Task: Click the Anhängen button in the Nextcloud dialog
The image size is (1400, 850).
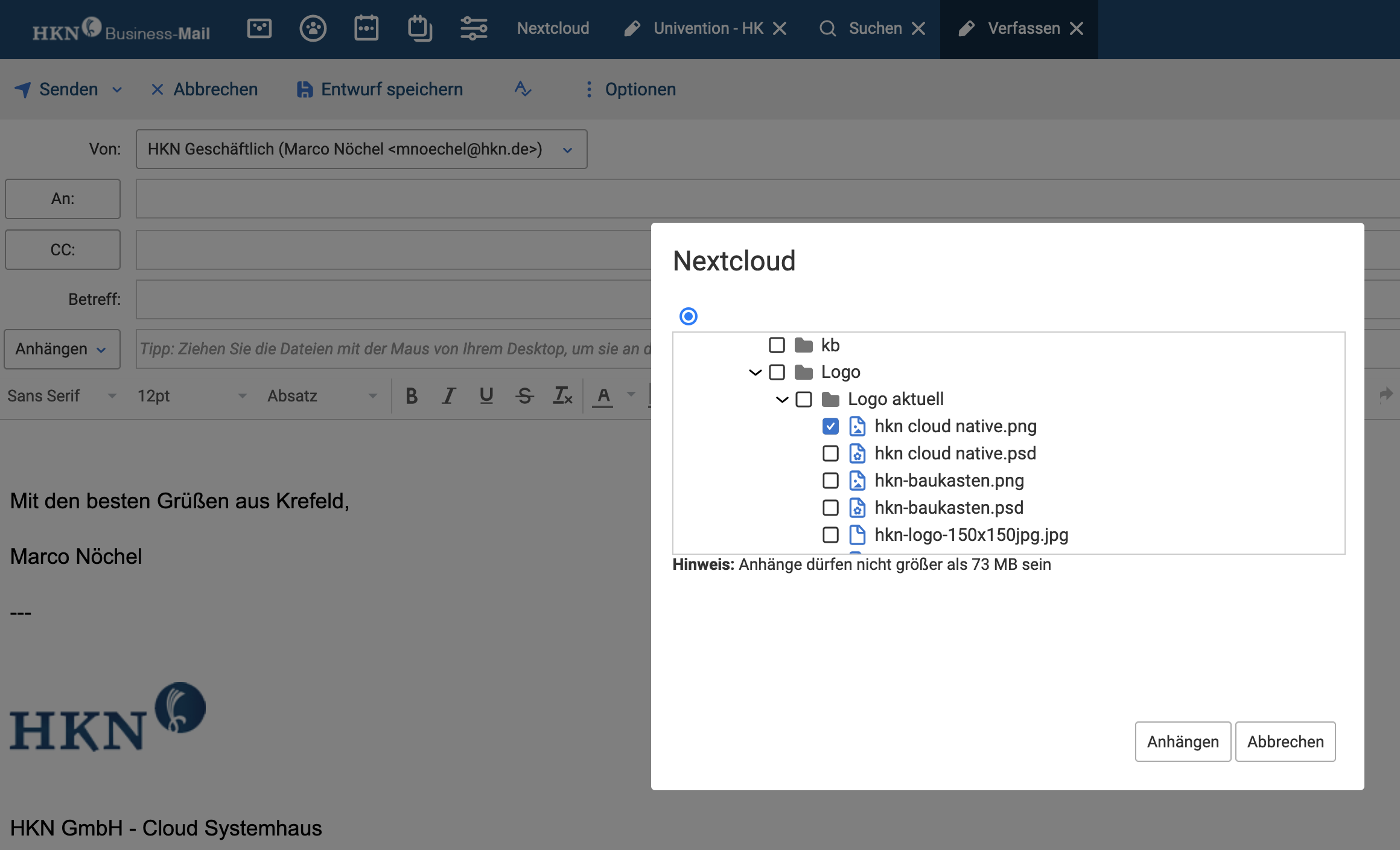Action: (x=1183, y=741)
